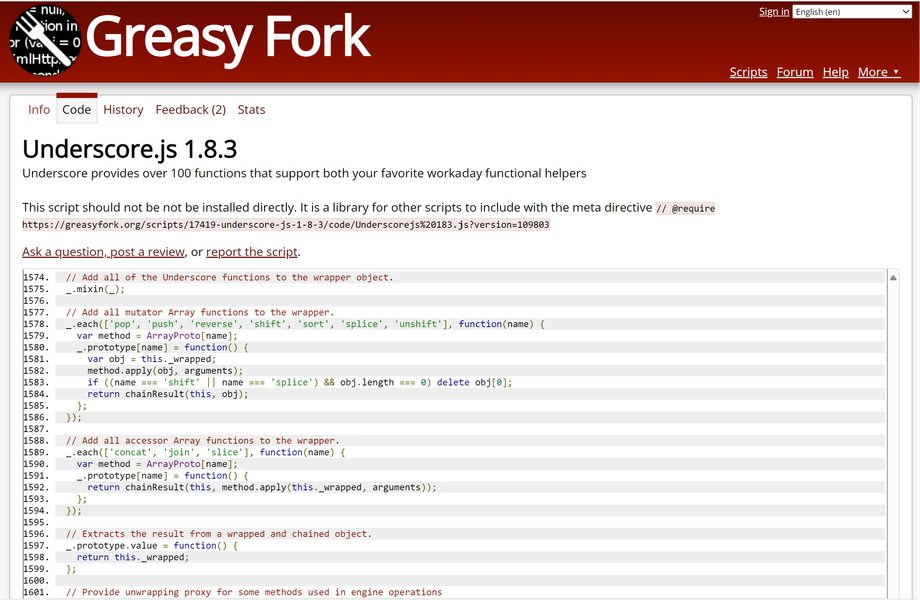Open the Feedback (2) tab
The height and width of the screenshot is (600, 920).
pos(191,110)
